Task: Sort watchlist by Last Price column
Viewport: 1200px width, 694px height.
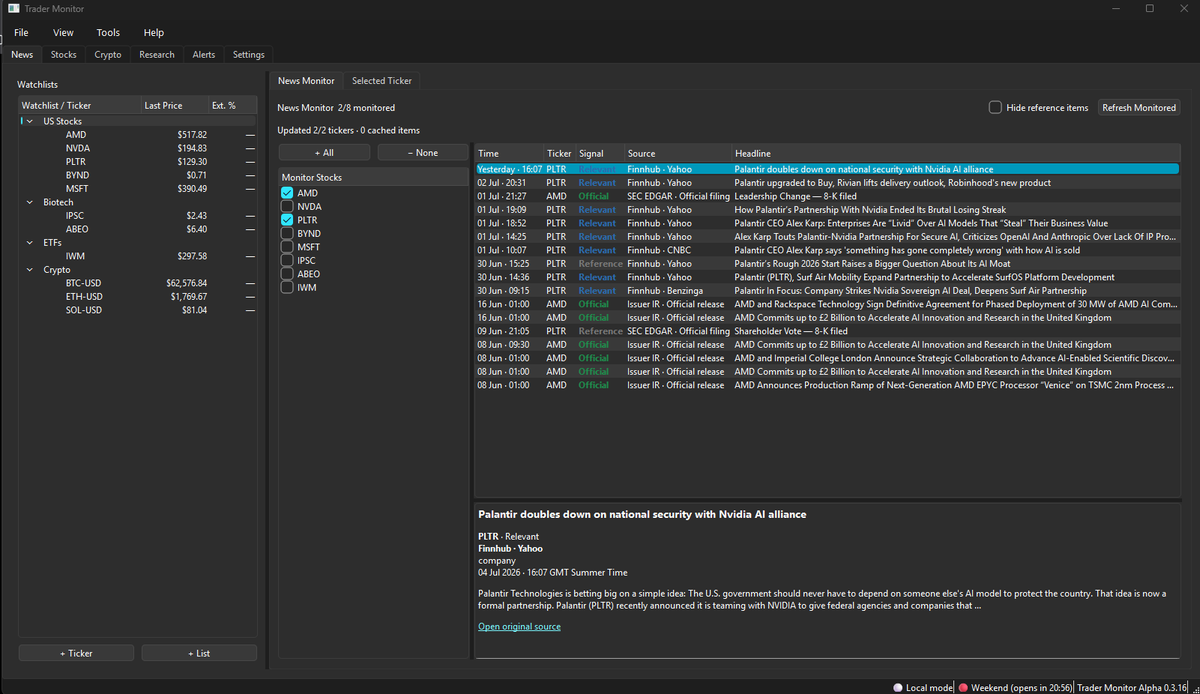Action: (x=173, y=105)
